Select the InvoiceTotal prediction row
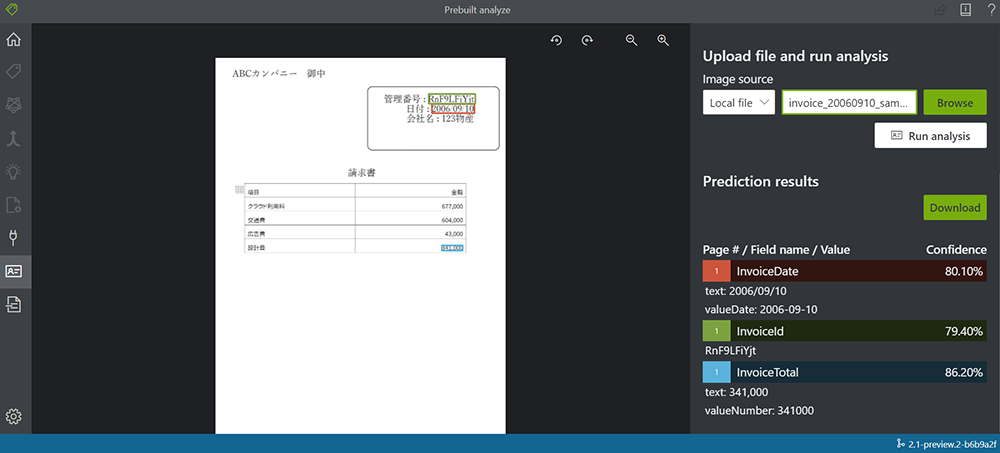1000x453 pixels. coord(844,372)
